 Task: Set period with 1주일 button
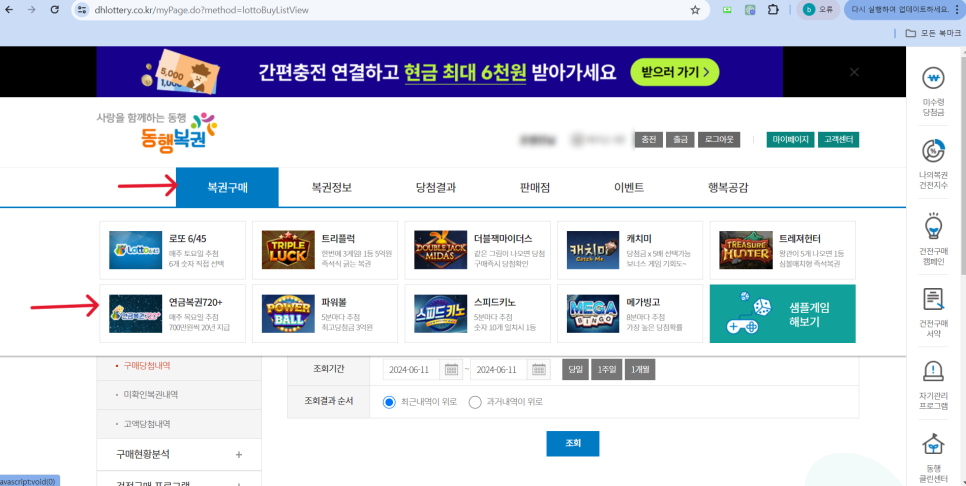point(607,370)
